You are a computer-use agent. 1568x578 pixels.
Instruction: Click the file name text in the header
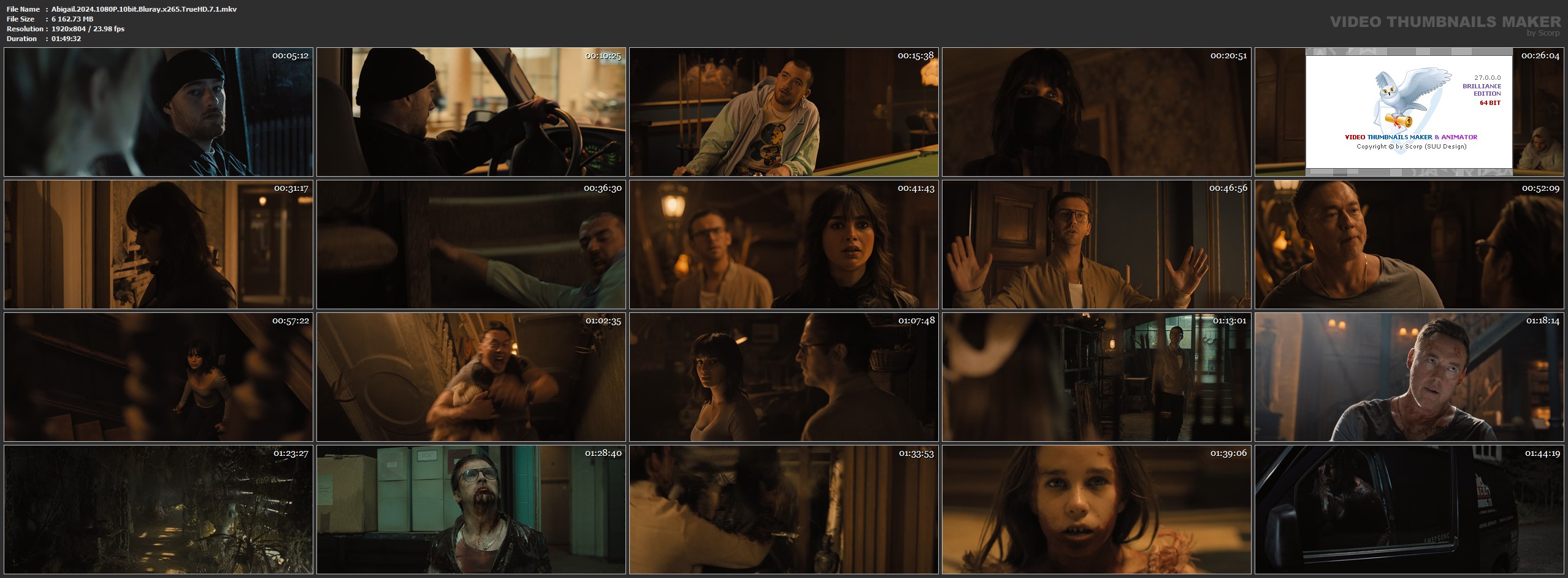point(144,9)
